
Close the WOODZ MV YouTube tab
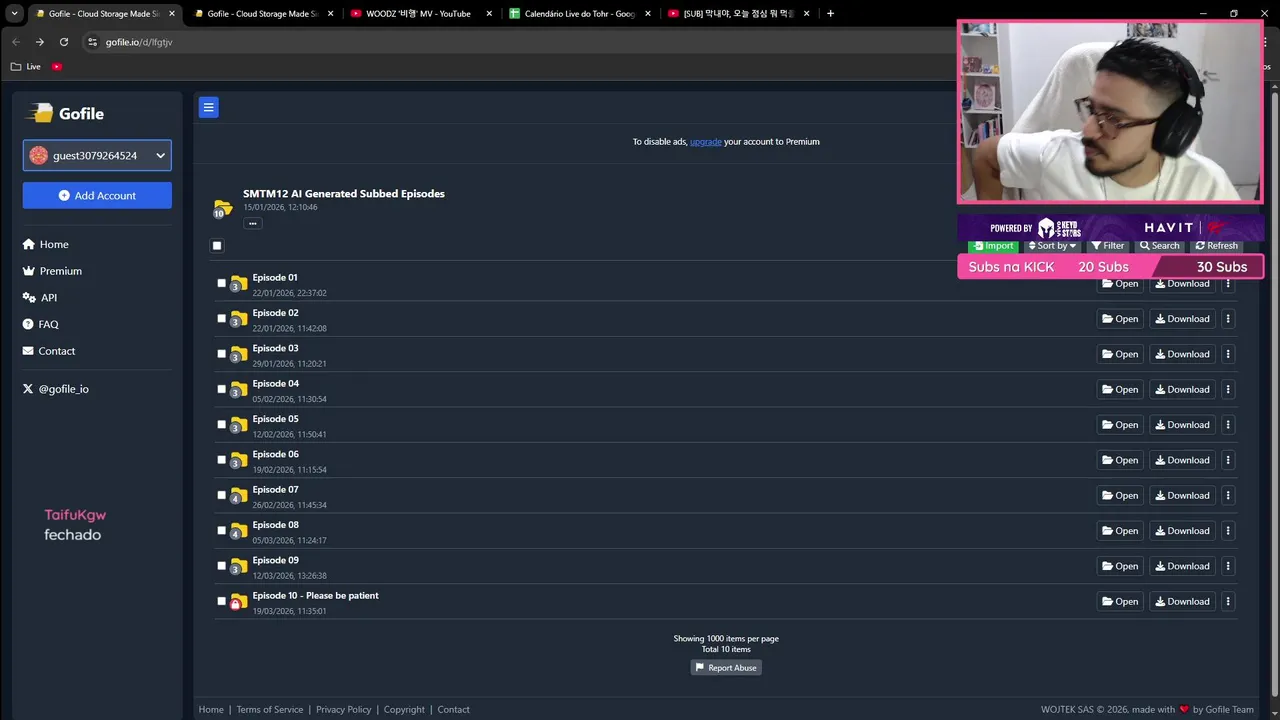[489, 14]
